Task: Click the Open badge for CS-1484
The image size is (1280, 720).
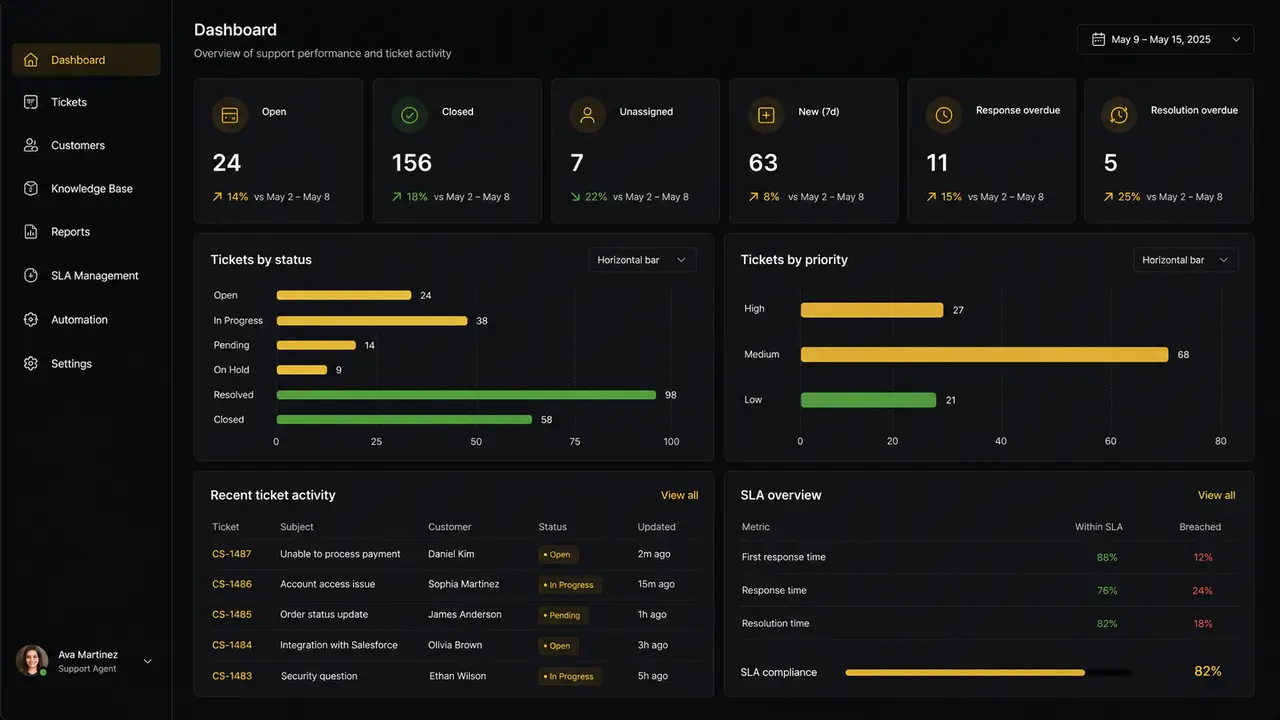Action: (x=557, y=646)
